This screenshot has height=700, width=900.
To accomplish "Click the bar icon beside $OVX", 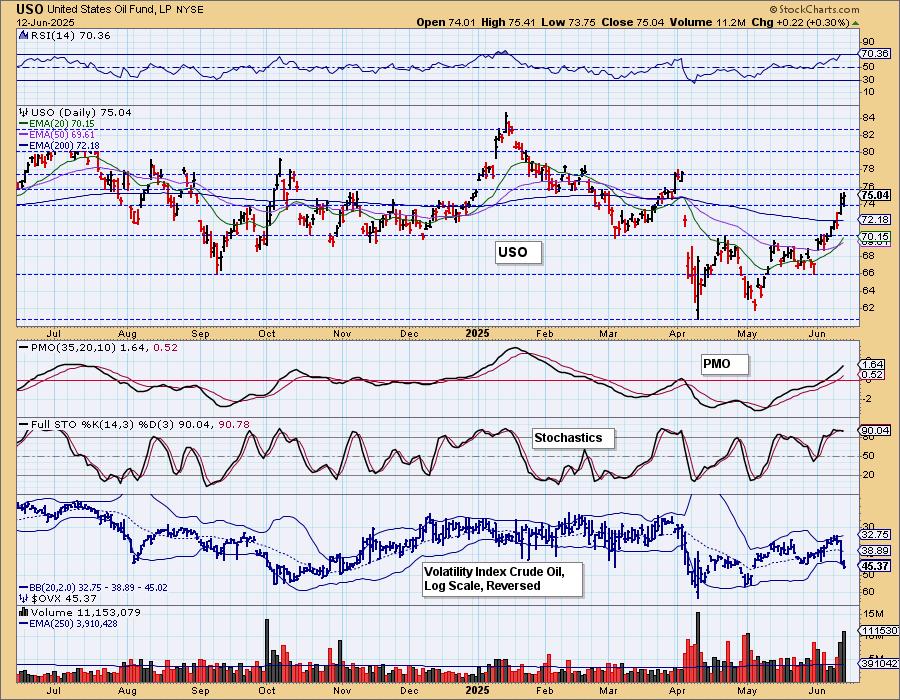I will click(23, 598).
